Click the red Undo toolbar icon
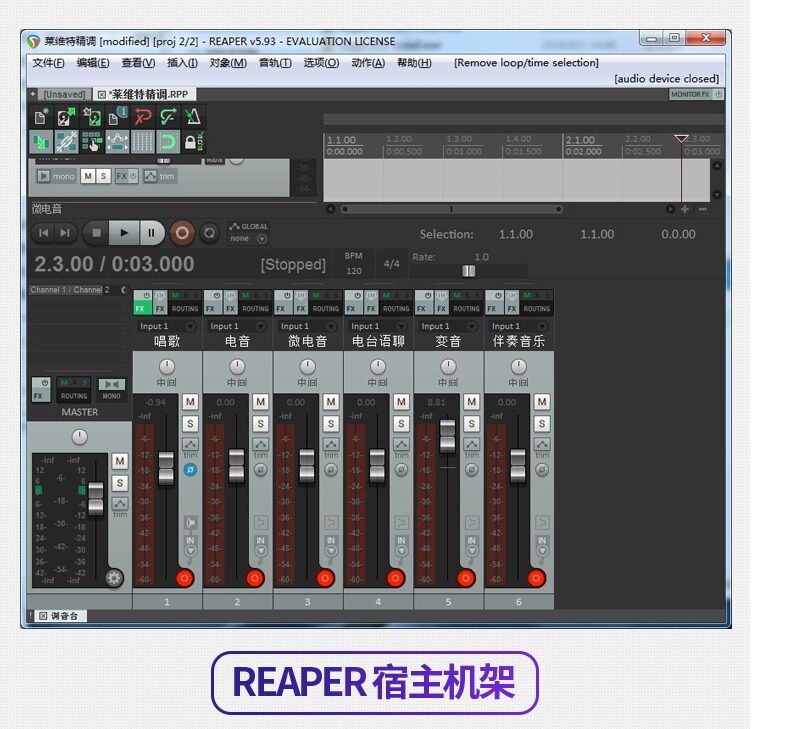 point(143,117)
